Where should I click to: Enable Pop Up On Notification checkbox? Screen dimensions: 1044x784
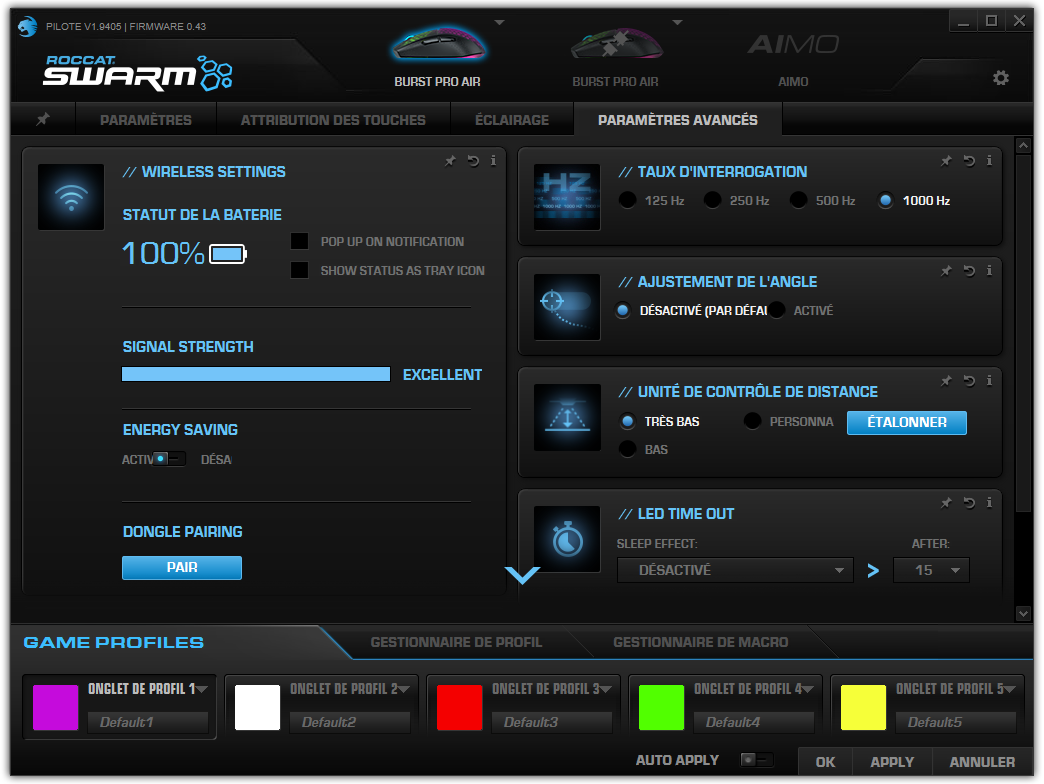pos(300,241)
